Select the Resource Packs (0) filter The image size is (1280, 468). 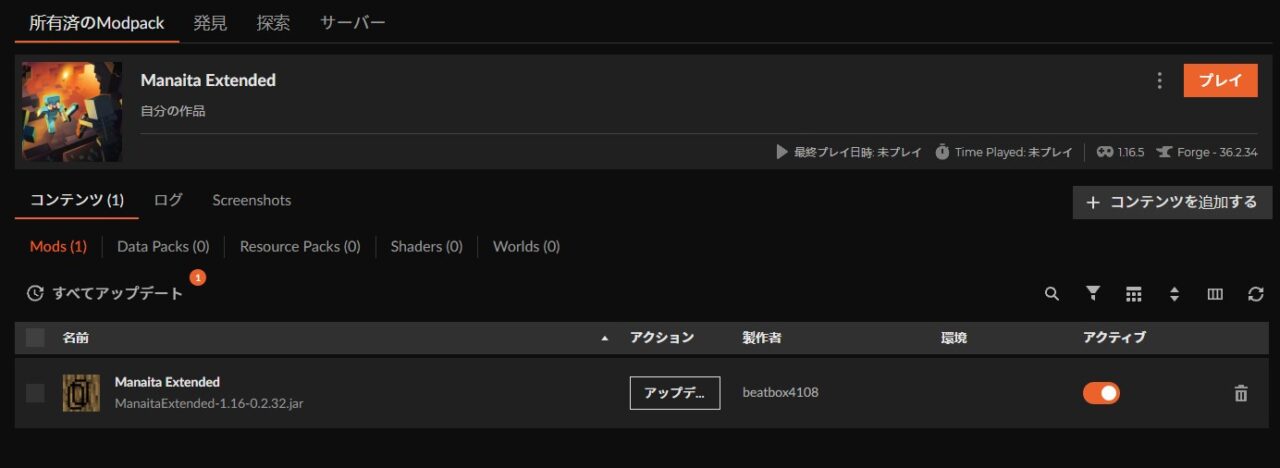pos(300,246)
